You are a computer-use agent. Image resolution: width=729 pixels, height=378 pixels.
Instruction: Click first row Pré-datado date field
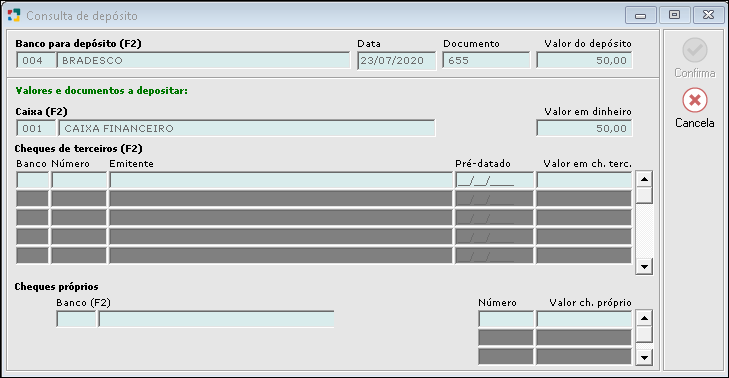click(x=494, y=180)
